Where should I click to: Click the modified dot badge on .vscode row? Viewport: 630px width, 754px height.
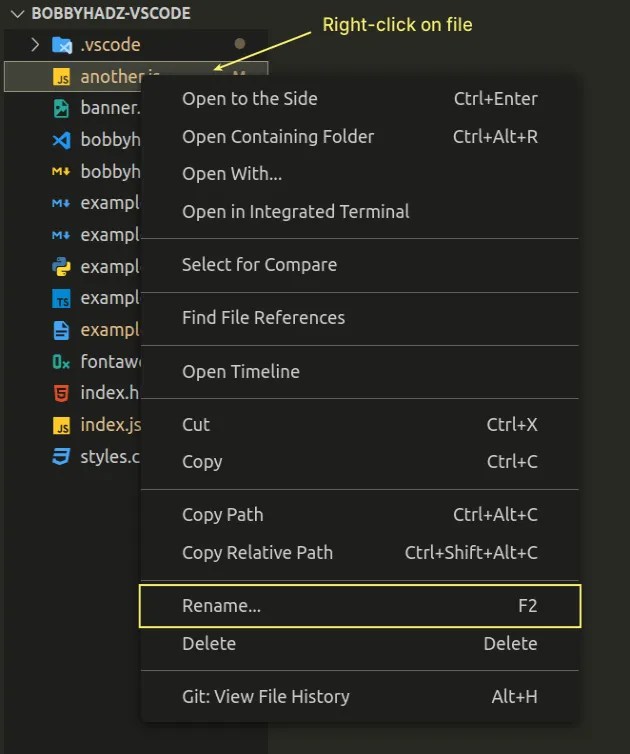click(239, 44)
